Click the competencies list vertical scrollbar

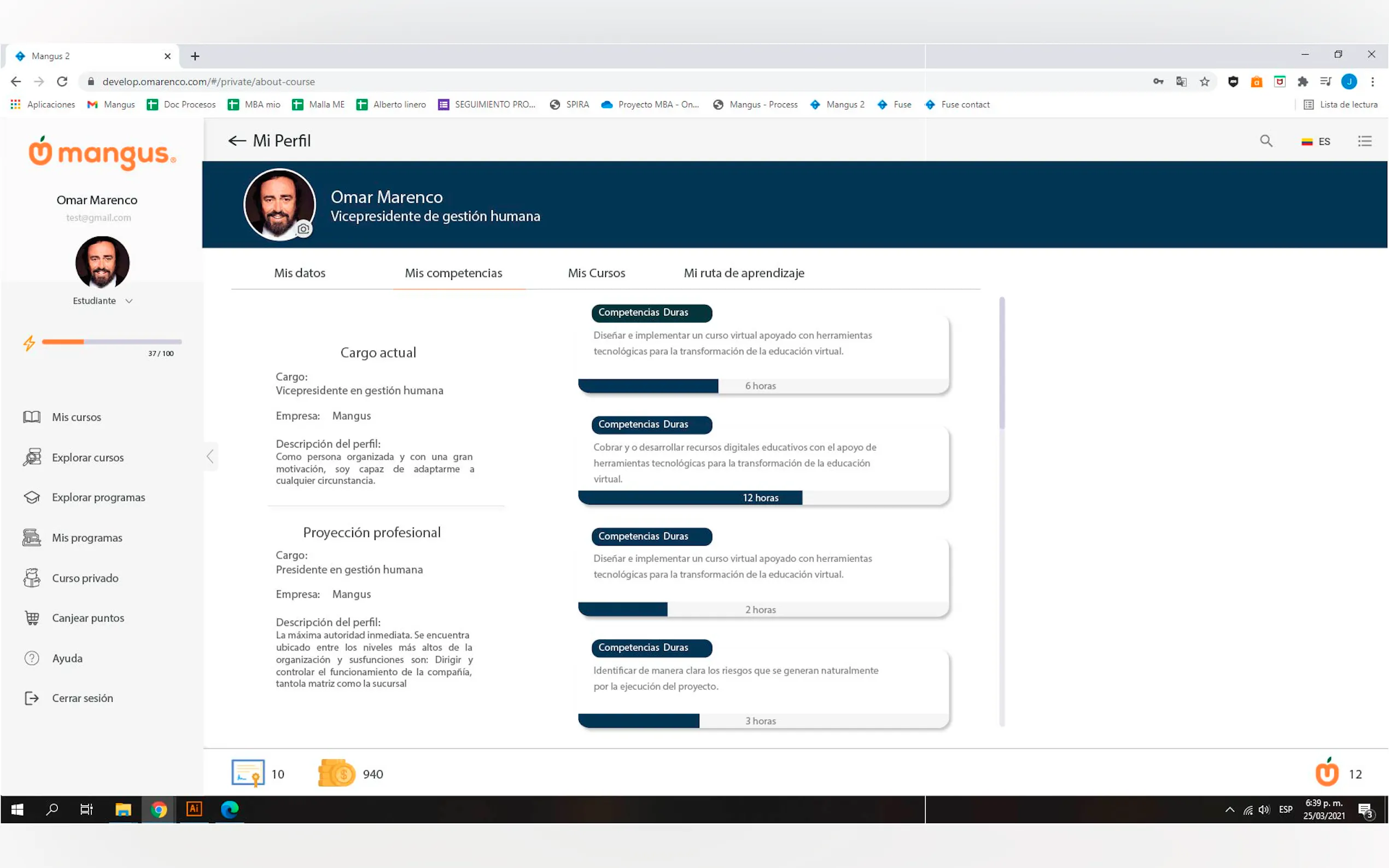click(1002, 363)
